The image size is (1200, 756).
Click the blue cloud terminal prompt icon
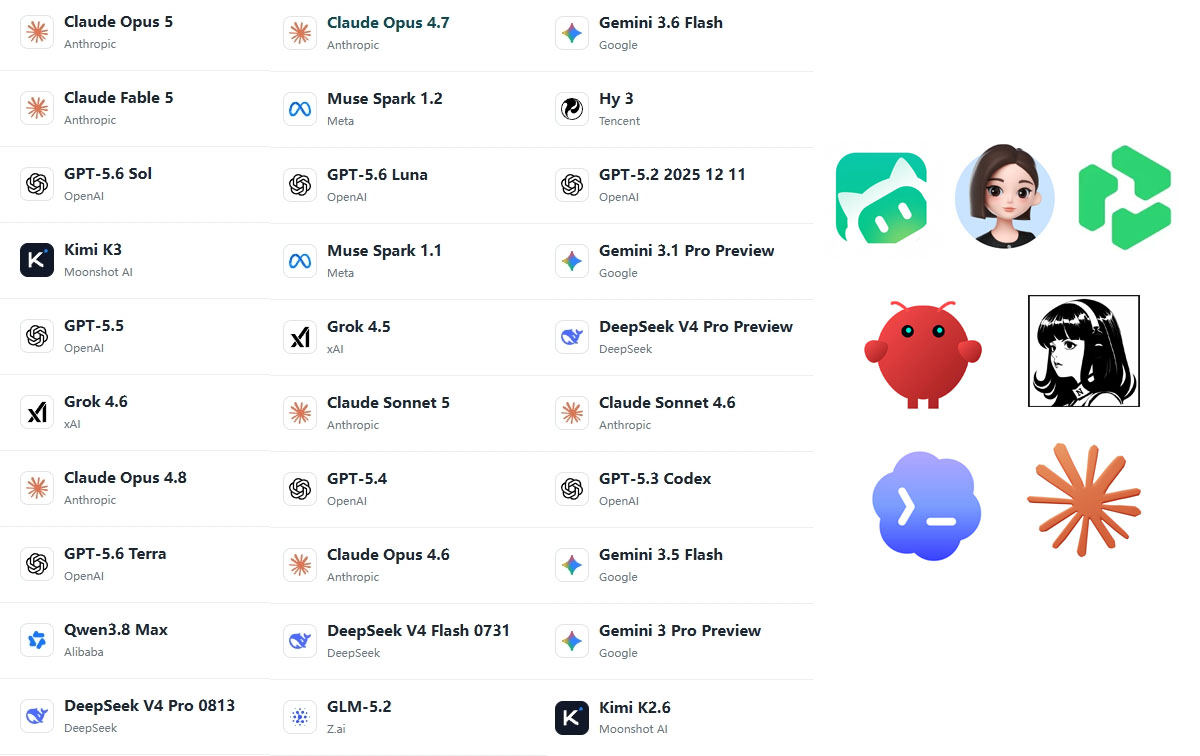coord(927,505)
